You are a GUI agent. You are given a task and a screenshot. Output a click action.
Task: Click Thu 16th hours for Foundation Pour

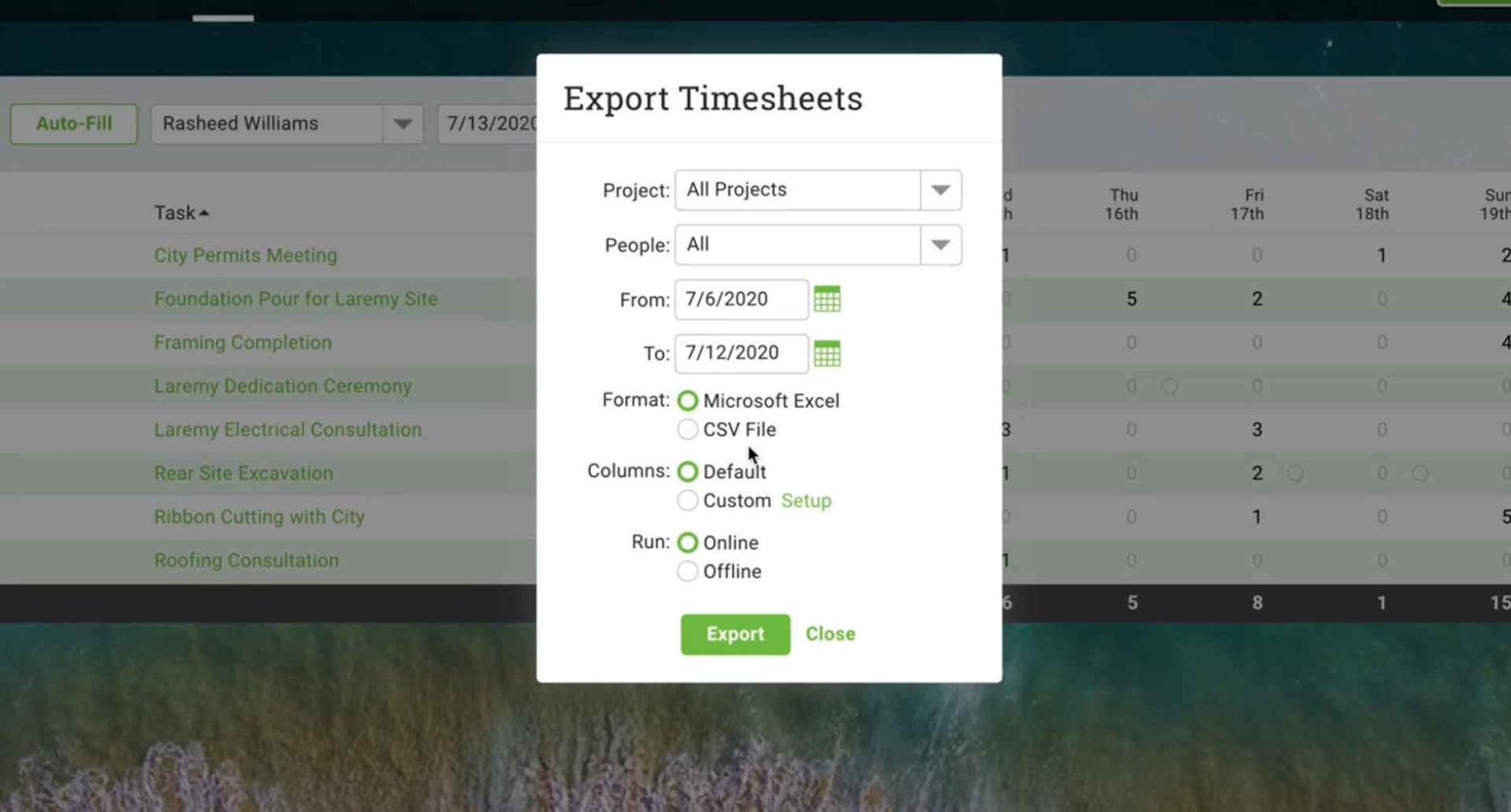pyautogui.click(x=1131, y=298)
